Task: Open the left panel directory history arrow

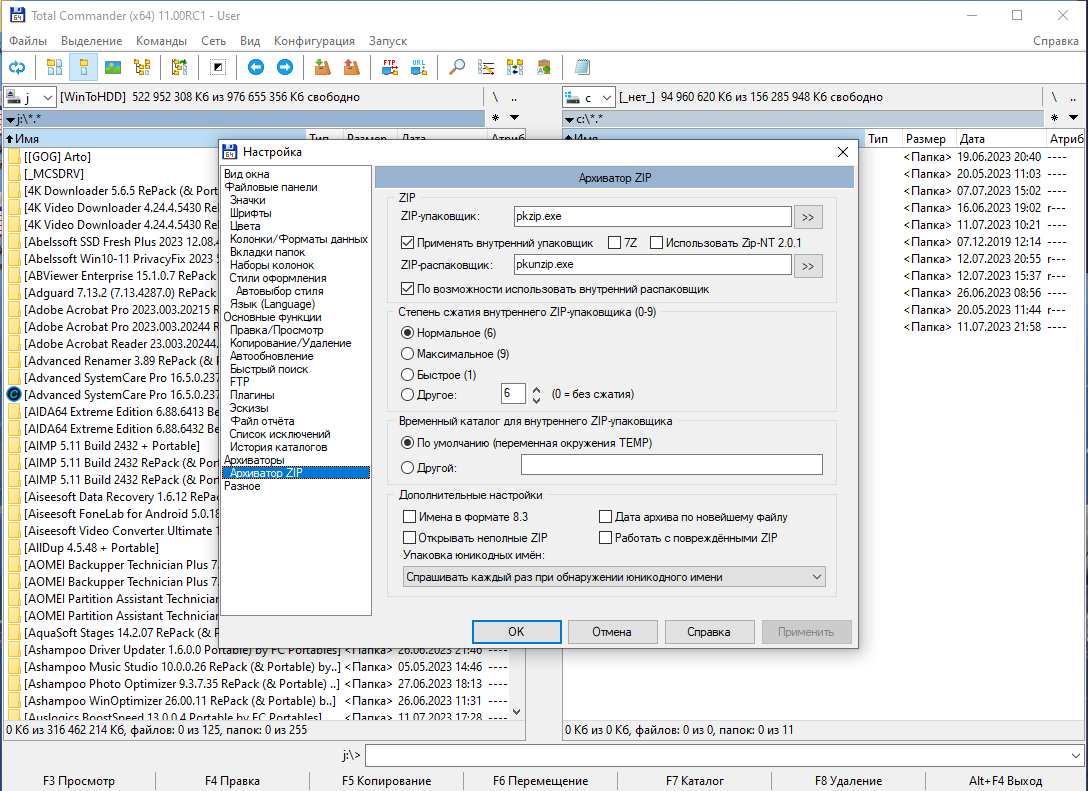Action: 514,118
